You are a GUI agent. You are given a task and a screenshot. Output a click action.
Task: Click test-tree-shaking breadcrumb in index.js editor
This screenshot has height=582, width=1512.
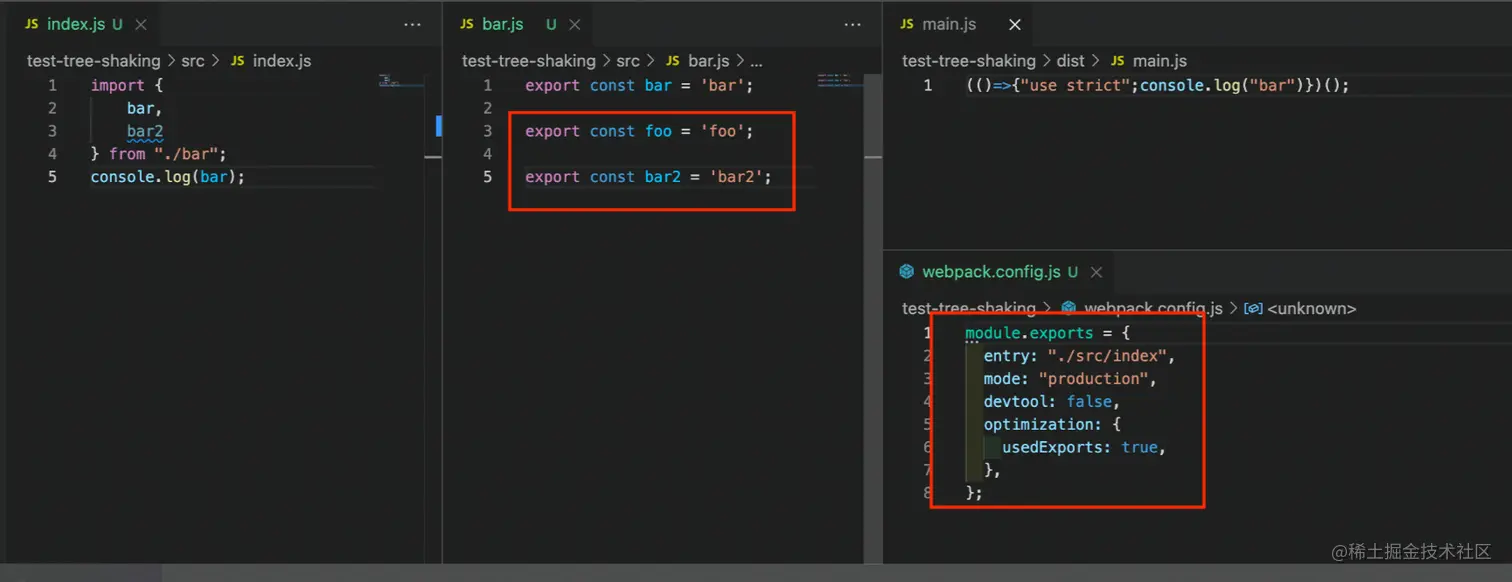(x=93, y=61)
